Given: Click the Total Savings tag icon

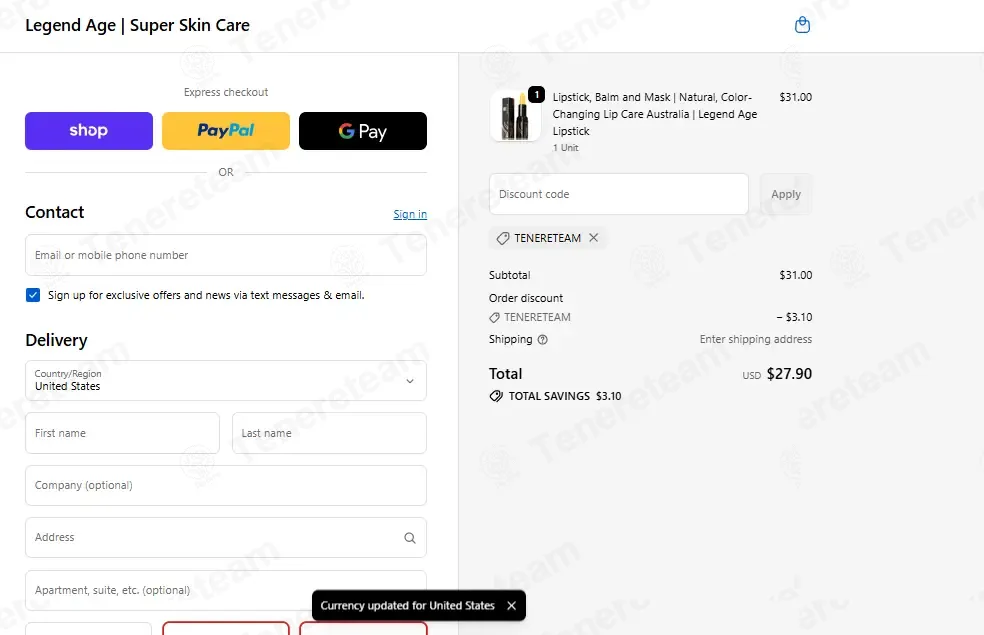Looking at the screenshot, I should pos(496,396).
